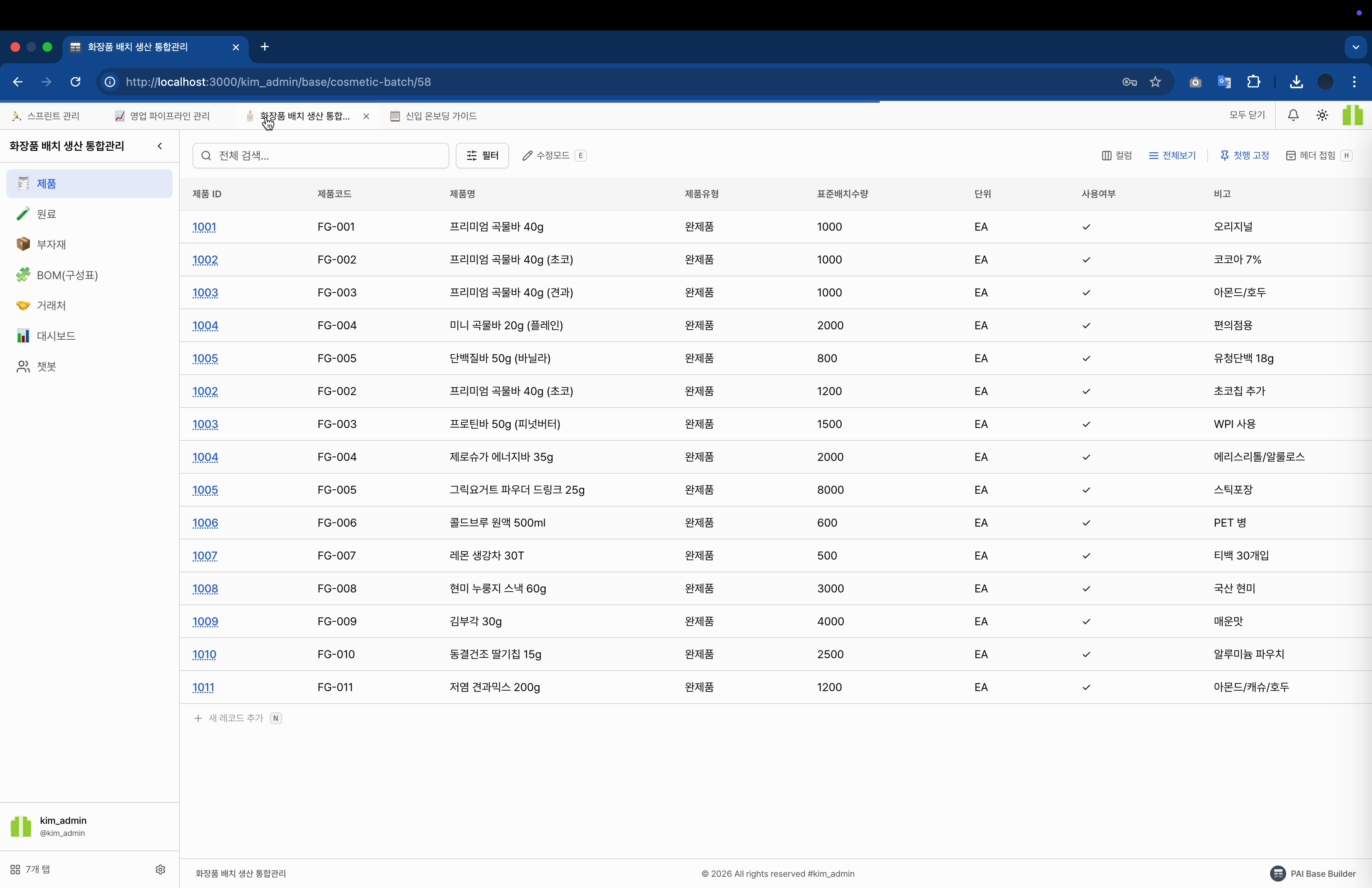Switch to 신입 온보딩 가이드 tab

coord(434,116)
